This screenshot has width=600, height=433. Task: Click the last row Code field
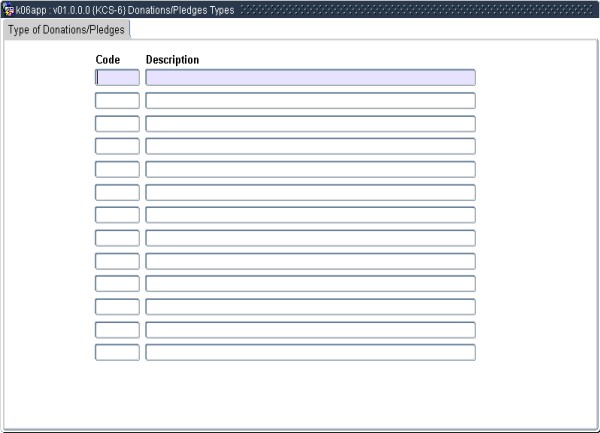click(117, 352)
